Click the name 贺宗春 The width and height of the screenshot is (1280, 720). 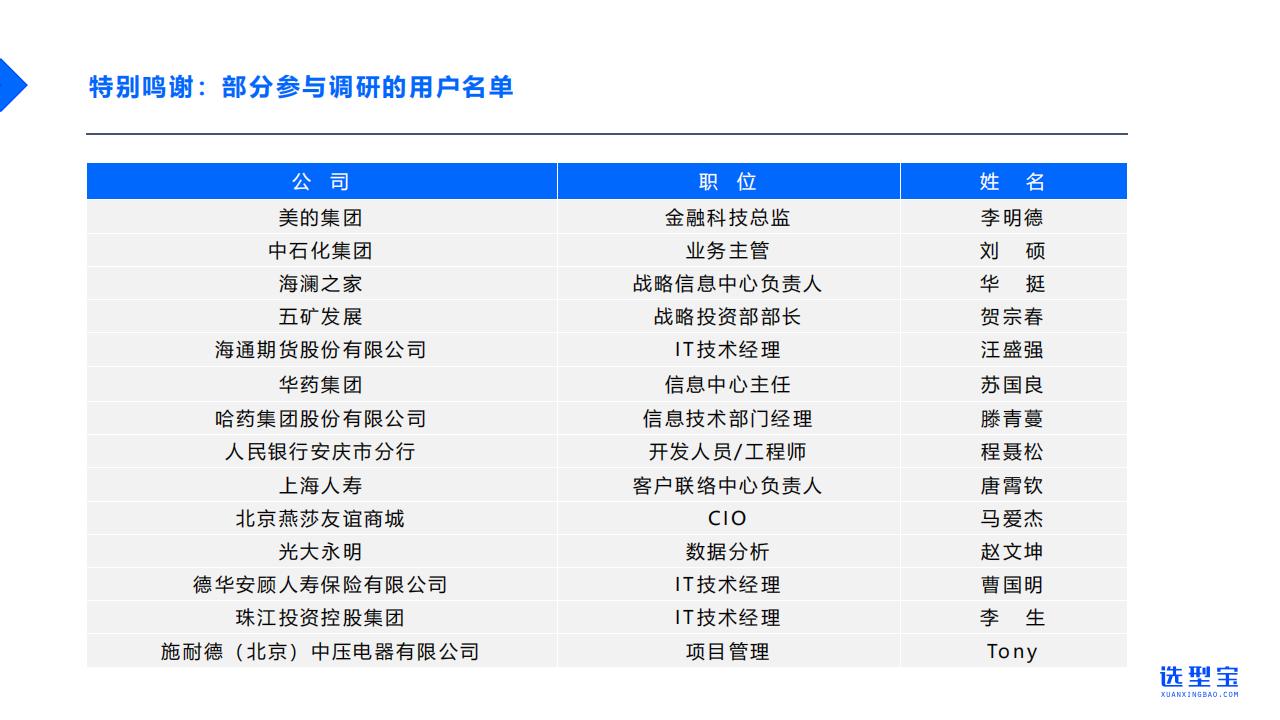pos(1013,316)
